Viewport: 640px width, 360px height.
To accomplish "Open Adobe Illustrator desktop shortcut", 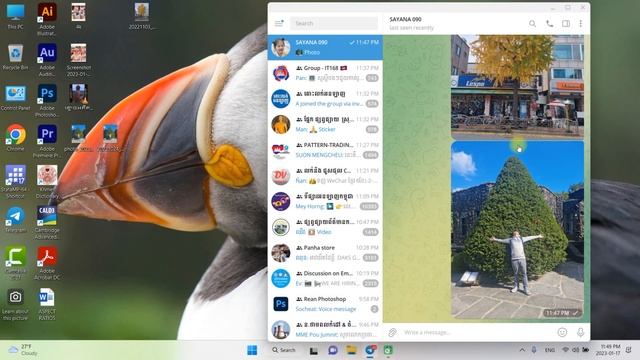I will coord(47,19).
